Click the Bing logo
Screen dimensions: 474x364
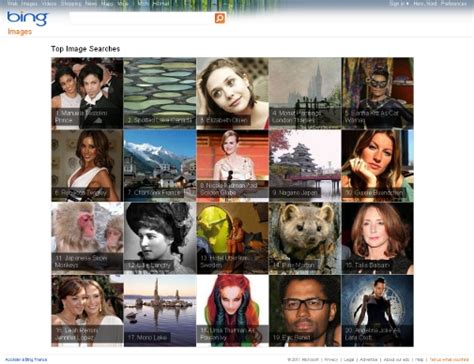(27, 19)
